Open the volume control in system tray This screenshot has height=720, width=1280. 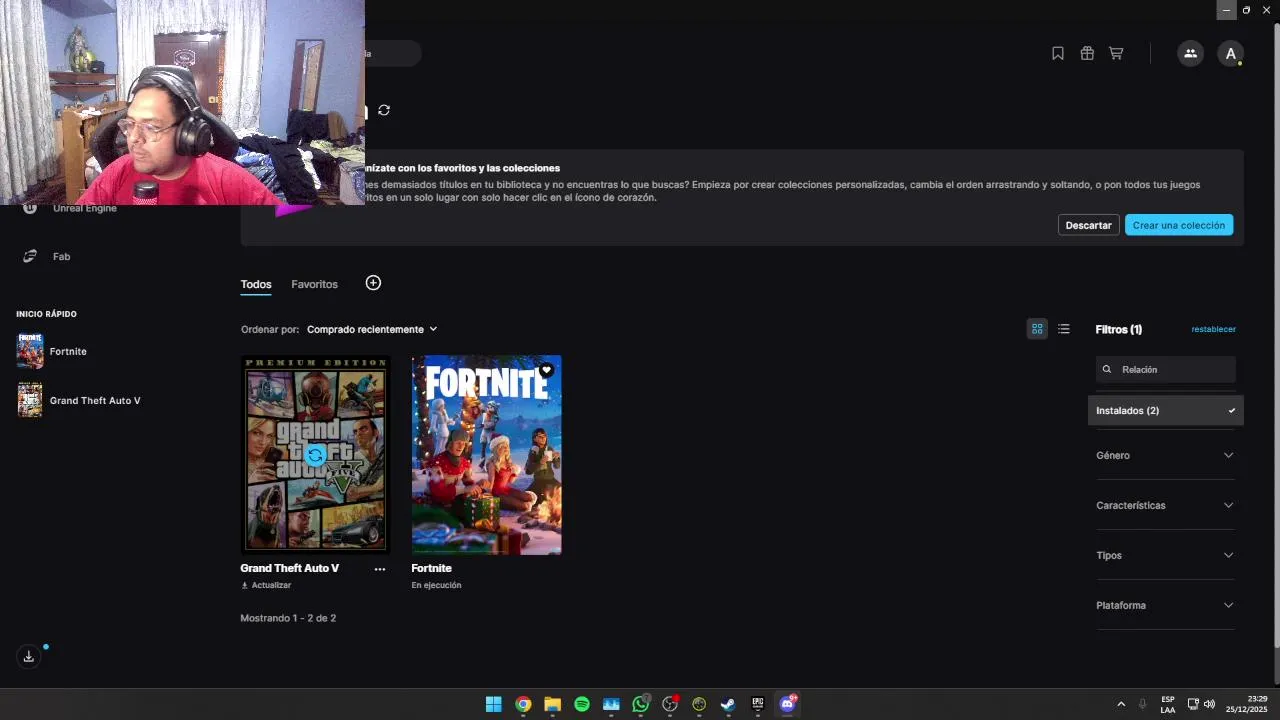[1210, 704]
